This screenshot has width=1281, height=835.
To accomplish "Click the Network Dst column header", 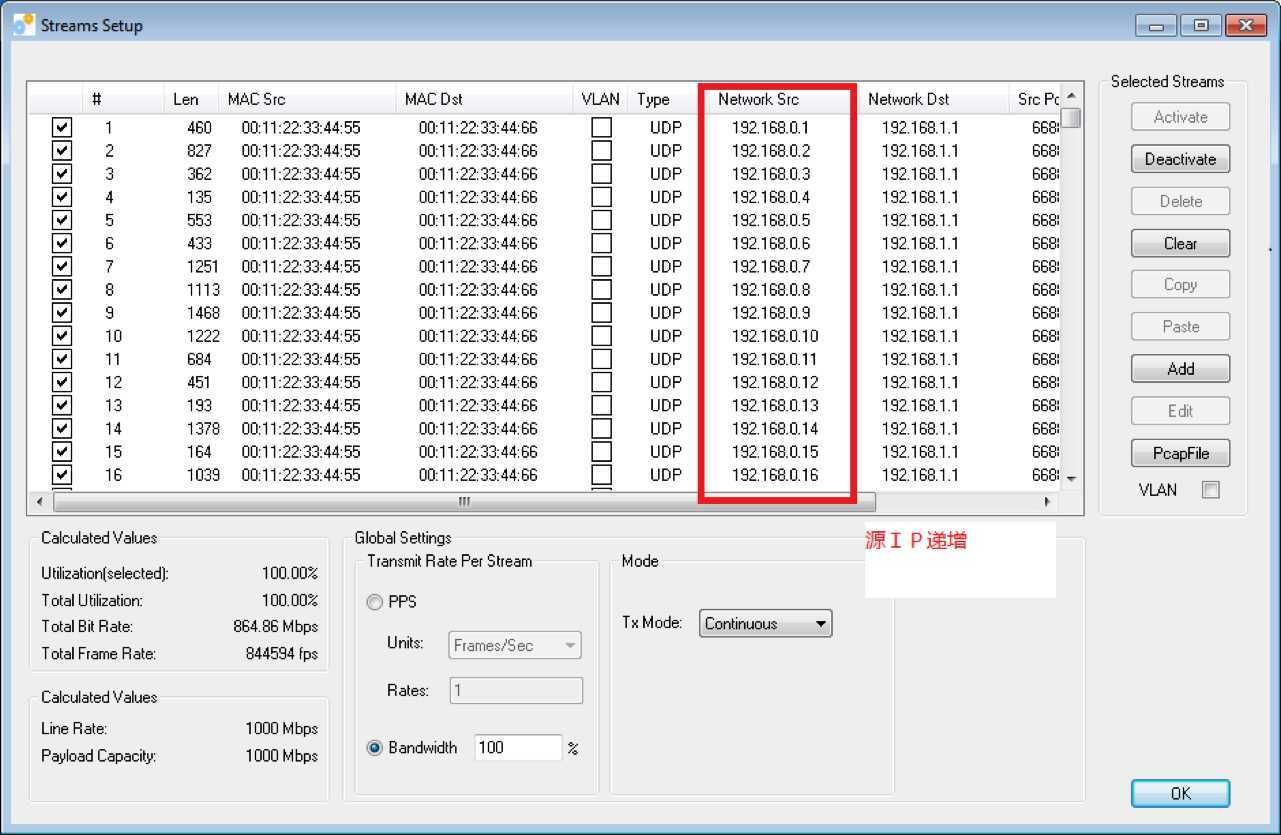I will [x=932, y=99].
